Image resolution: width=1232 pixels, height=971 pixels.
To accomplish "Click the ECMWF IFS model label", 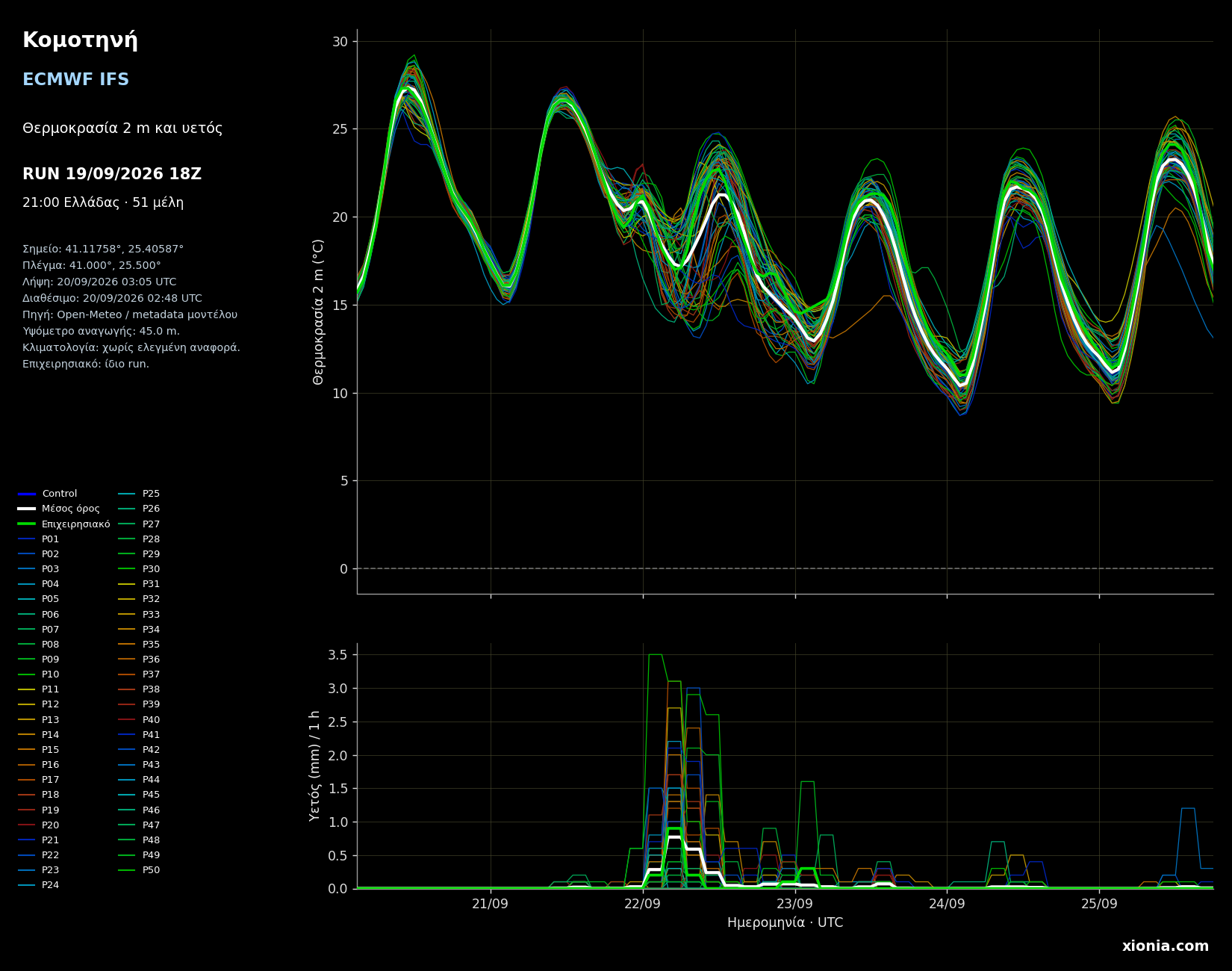I will 75,80.
